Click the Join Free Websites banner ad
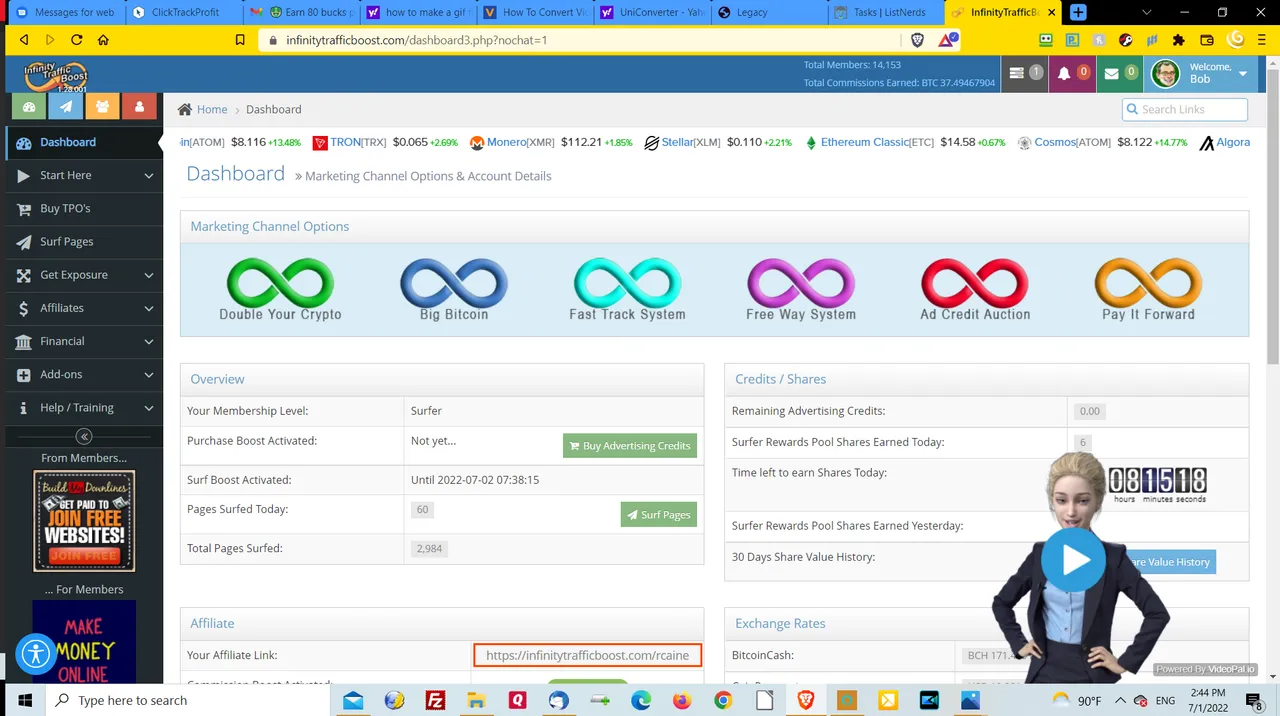Image resolution: width=1280 pixels, height=716 pixels. 84,520
